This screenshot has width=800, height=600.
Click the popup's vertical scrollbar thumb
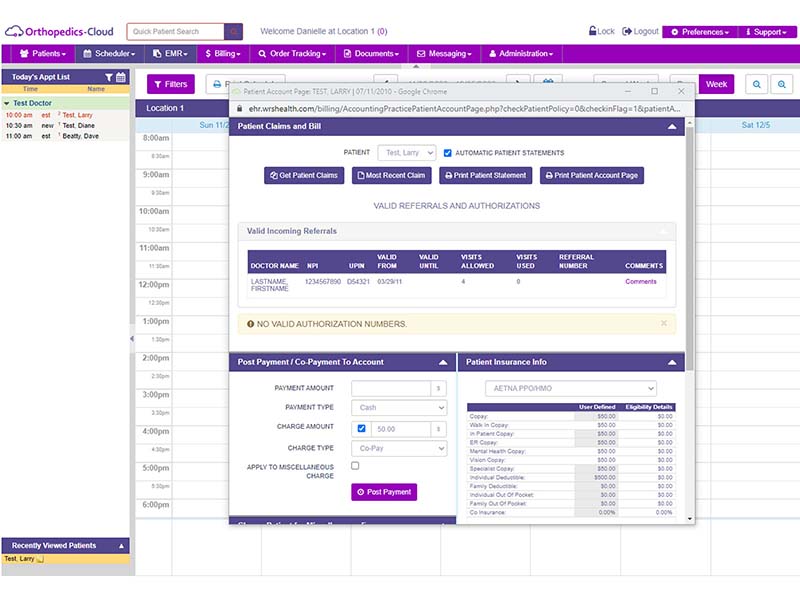pos(690,248)
